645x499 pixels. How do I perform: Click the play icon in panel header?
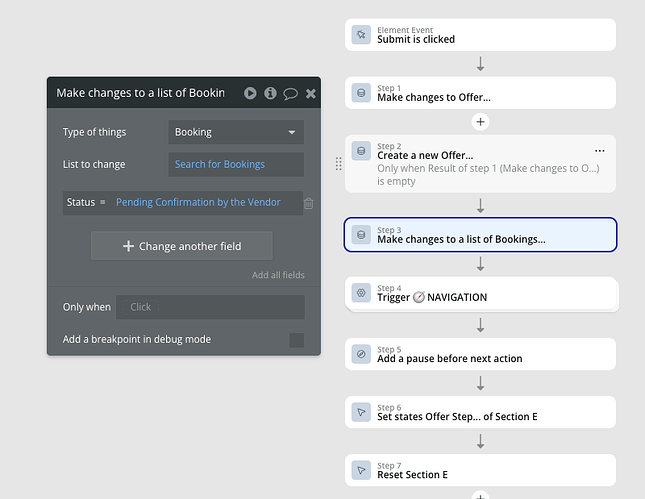point(250,93)
